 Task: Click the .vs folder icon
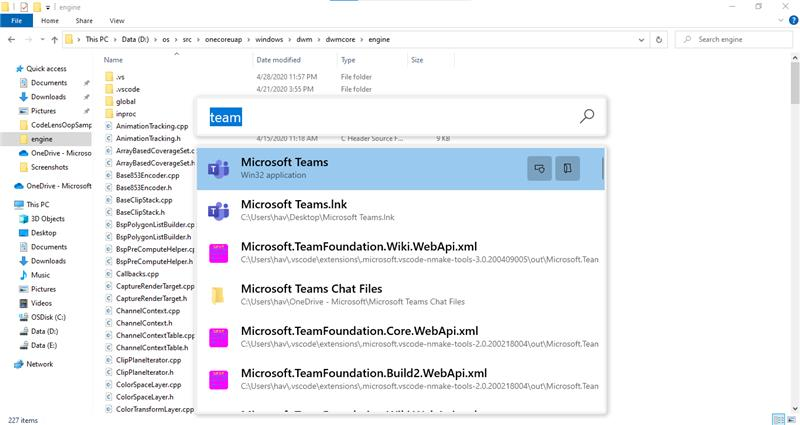[109, 77]
